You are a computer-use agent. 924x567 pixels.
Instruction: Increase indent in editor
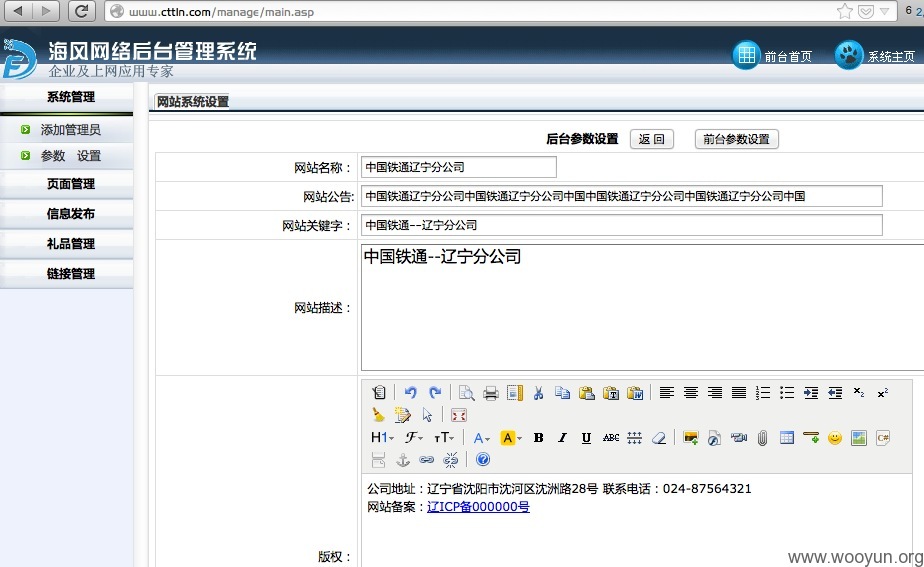click(811, 393)
